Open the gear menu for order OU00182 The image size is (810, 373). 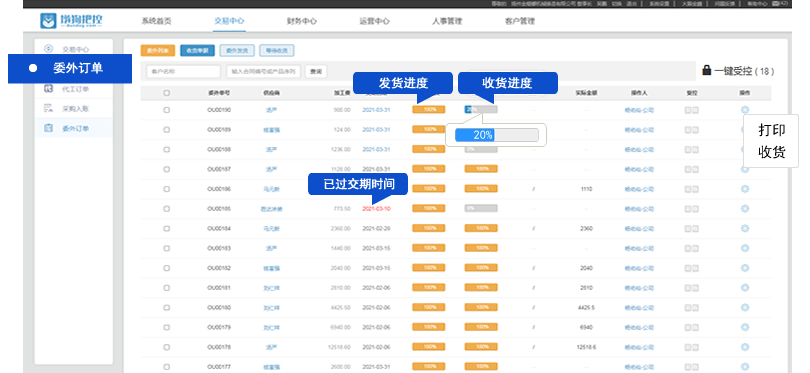pyautogui.click(x=744, y=268)
